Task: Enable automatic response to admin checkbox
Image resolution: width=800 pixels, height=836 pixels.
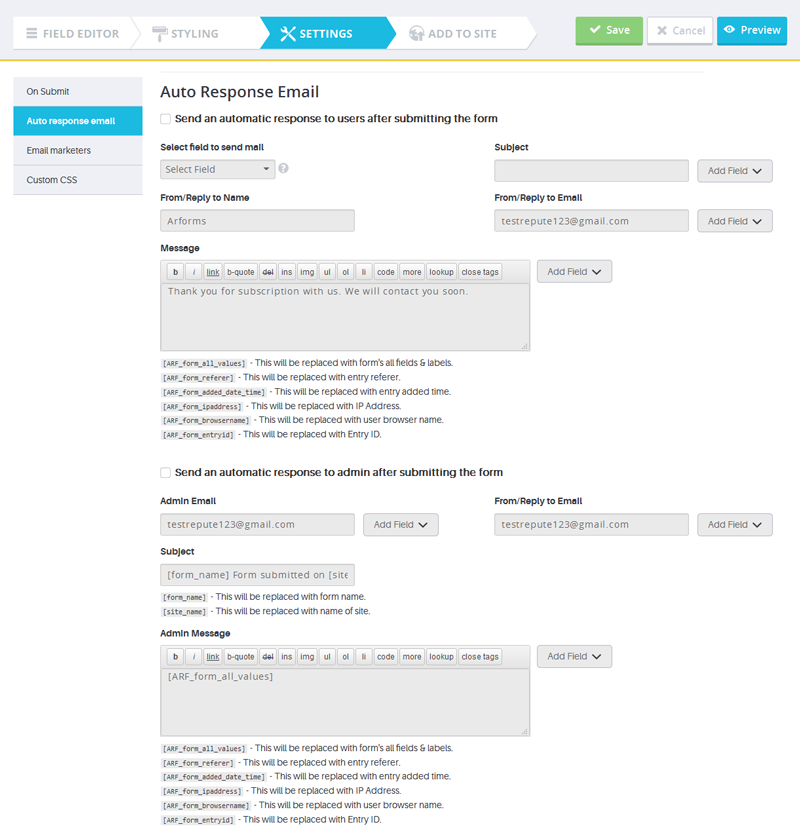Action: click(166, 472)
